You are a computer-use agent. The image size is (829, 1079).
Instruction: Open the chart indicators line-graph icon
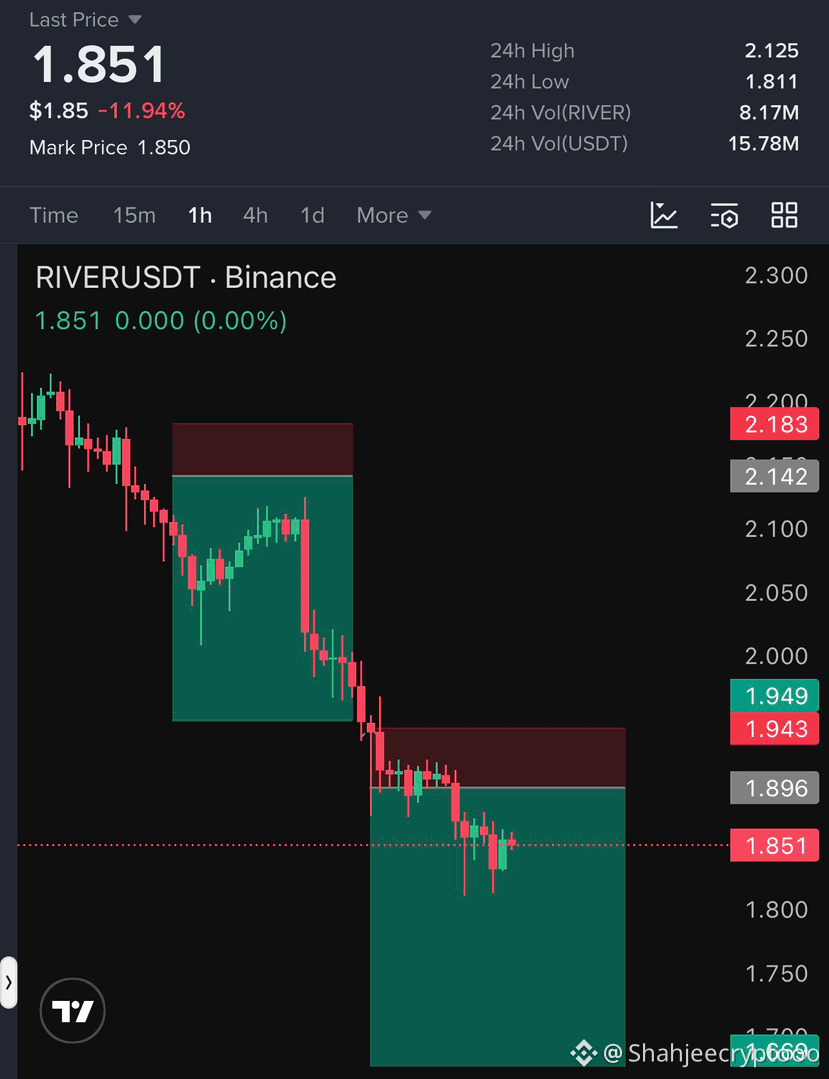(x=664, y=215)
